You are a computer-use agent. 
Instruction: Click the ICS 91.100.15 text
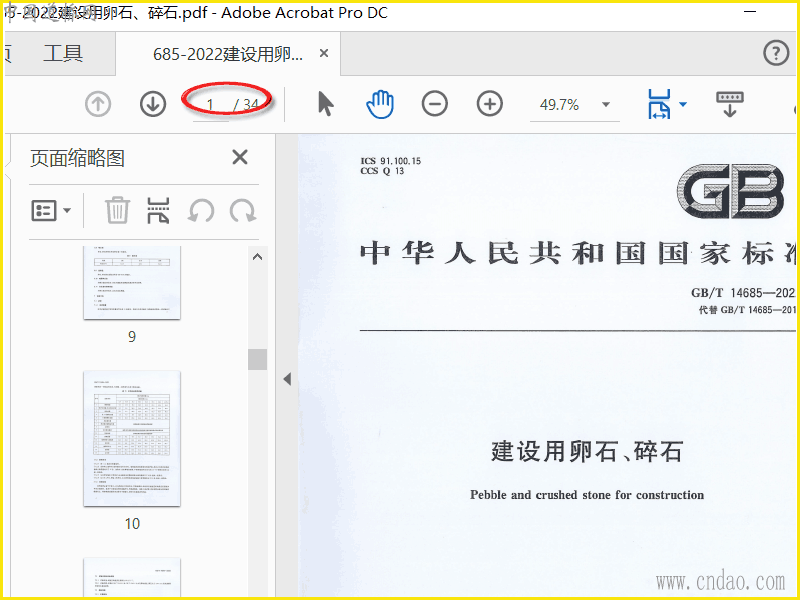pos(391,161)
